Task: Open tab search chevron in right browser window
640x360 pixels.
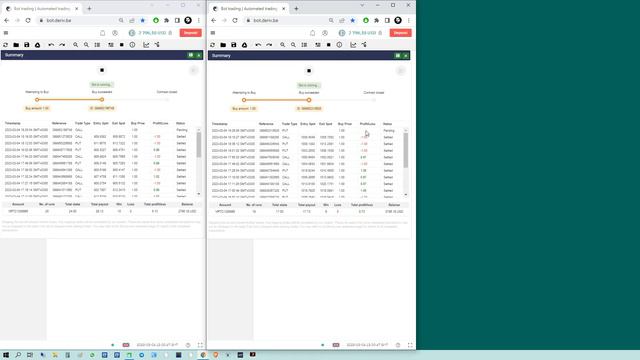Action: pos(362,5)
